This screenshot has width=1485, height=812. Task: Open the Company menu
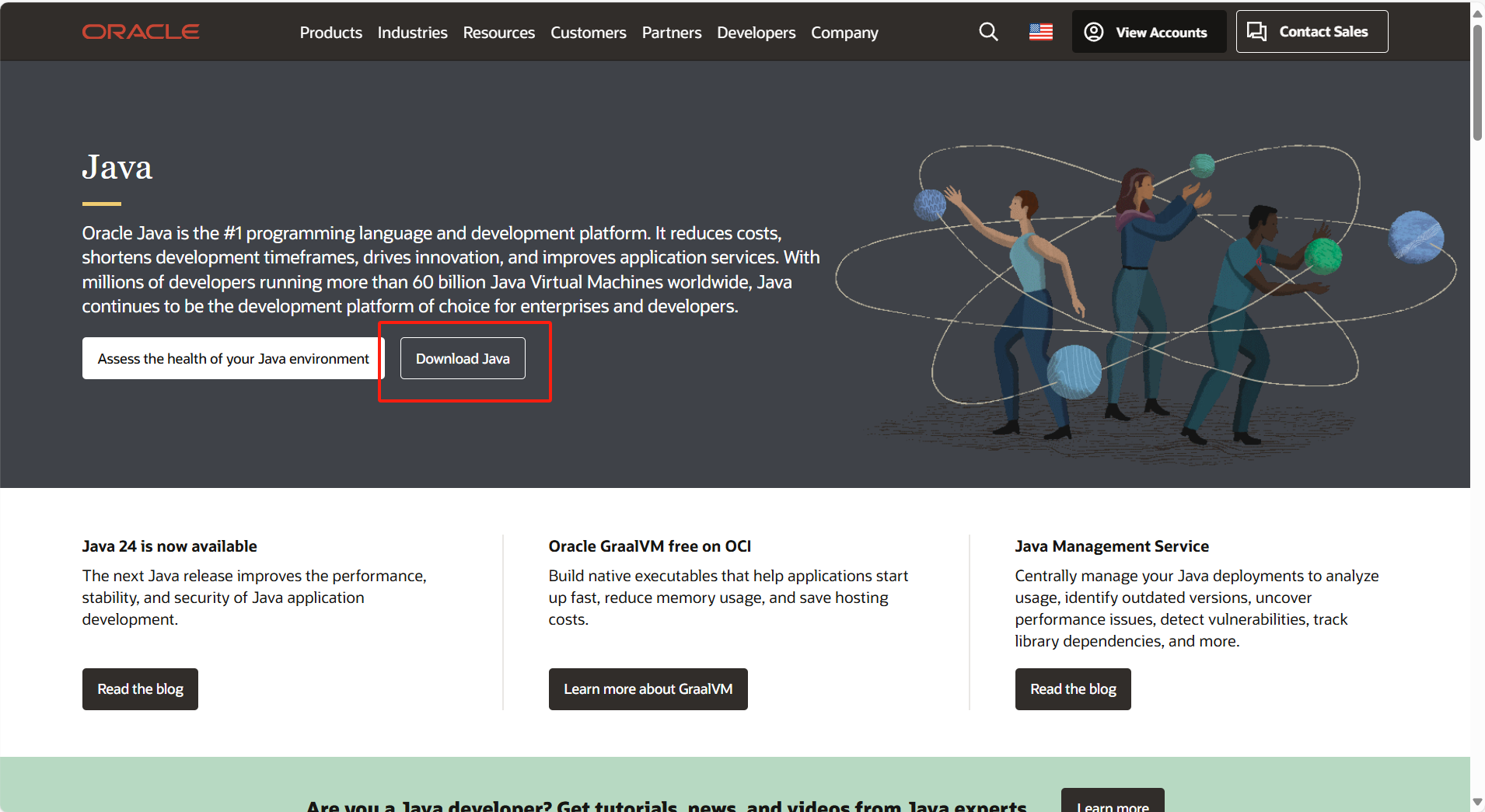pos(844,33)
